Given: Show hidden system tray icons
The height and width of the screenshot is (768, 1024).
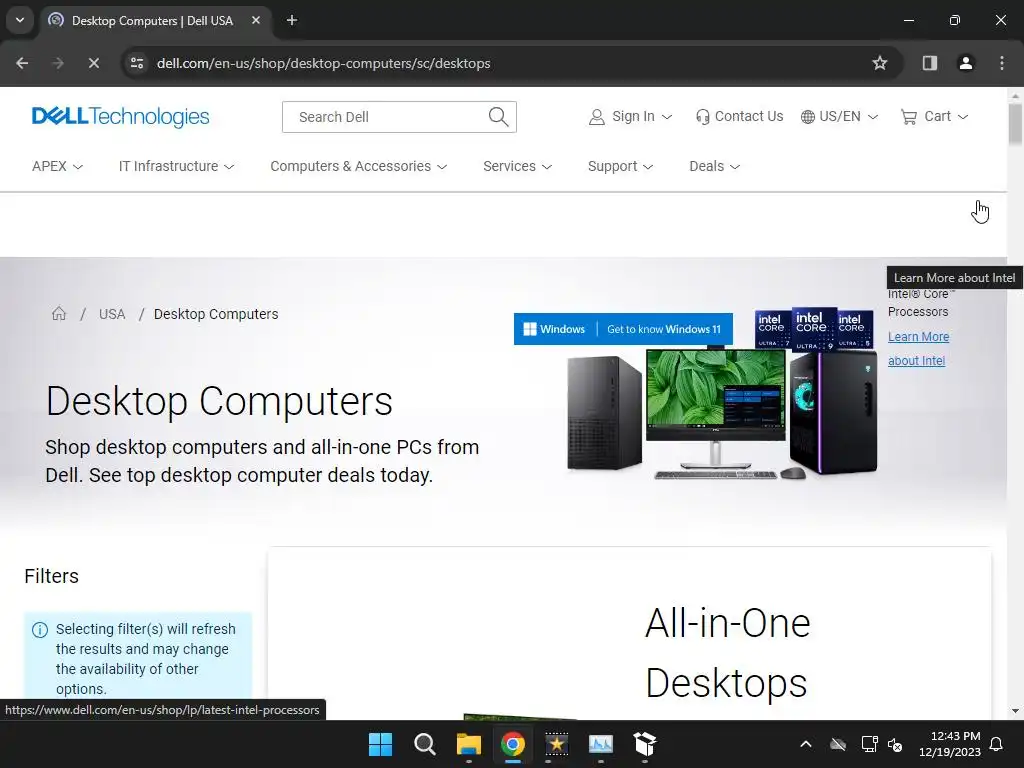Looking at the screenshot, I should pos(806,744).
